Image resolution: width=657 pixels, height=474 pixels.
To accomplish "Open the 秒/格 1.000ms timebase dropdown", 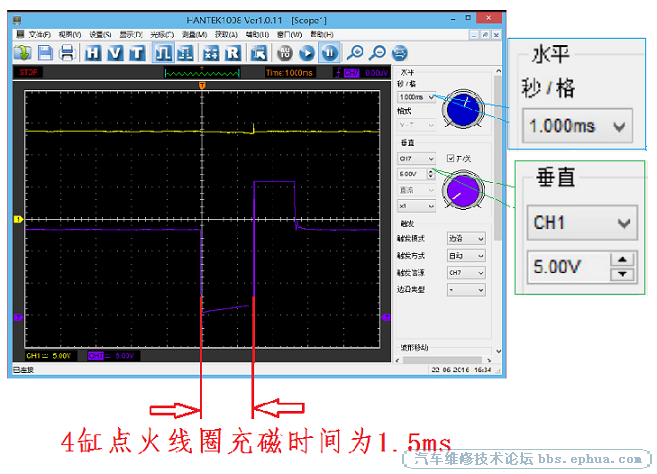I will tap(416, 97).
